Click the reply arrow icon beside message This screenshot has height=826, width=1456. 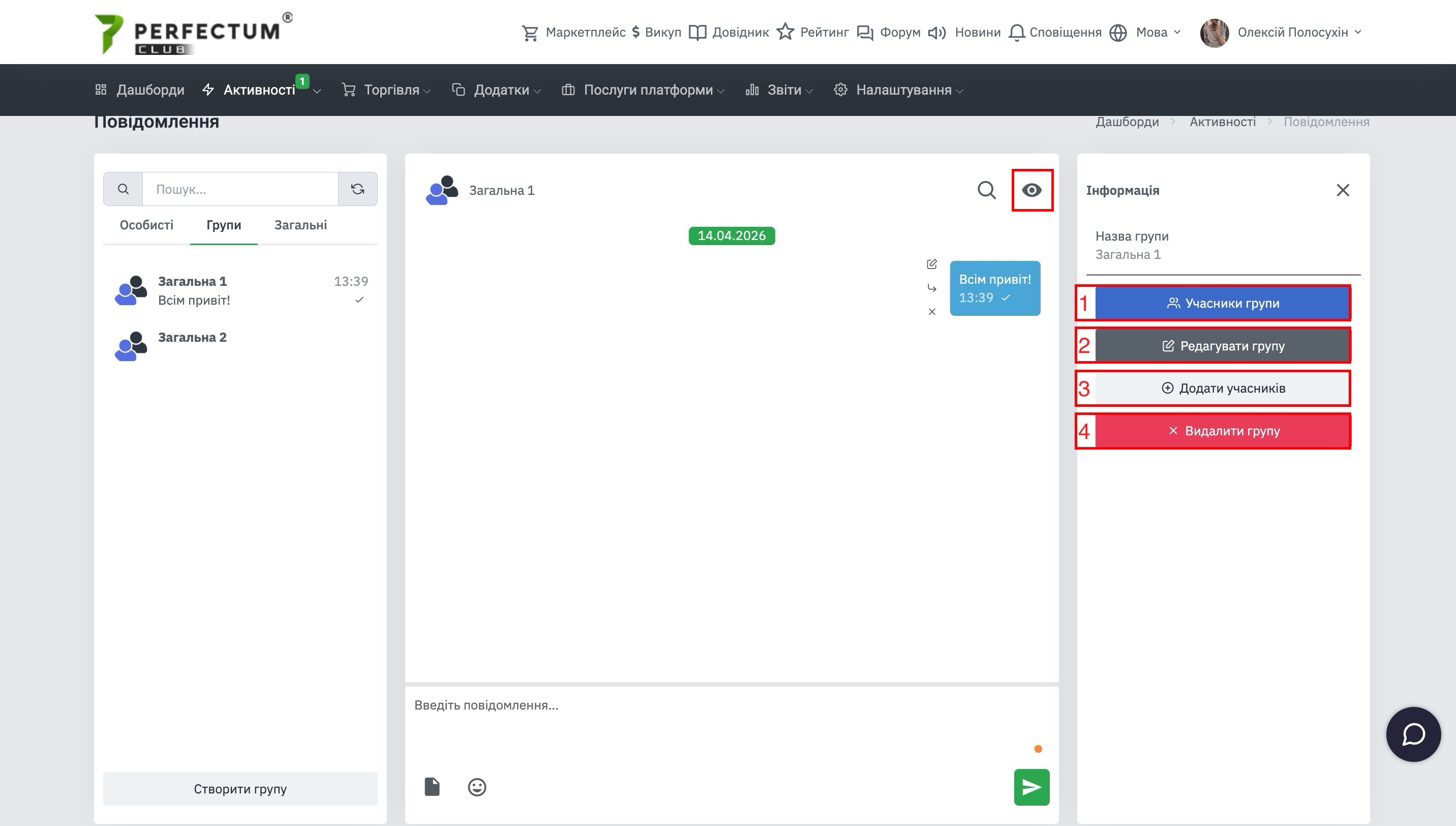pos(931,288)
